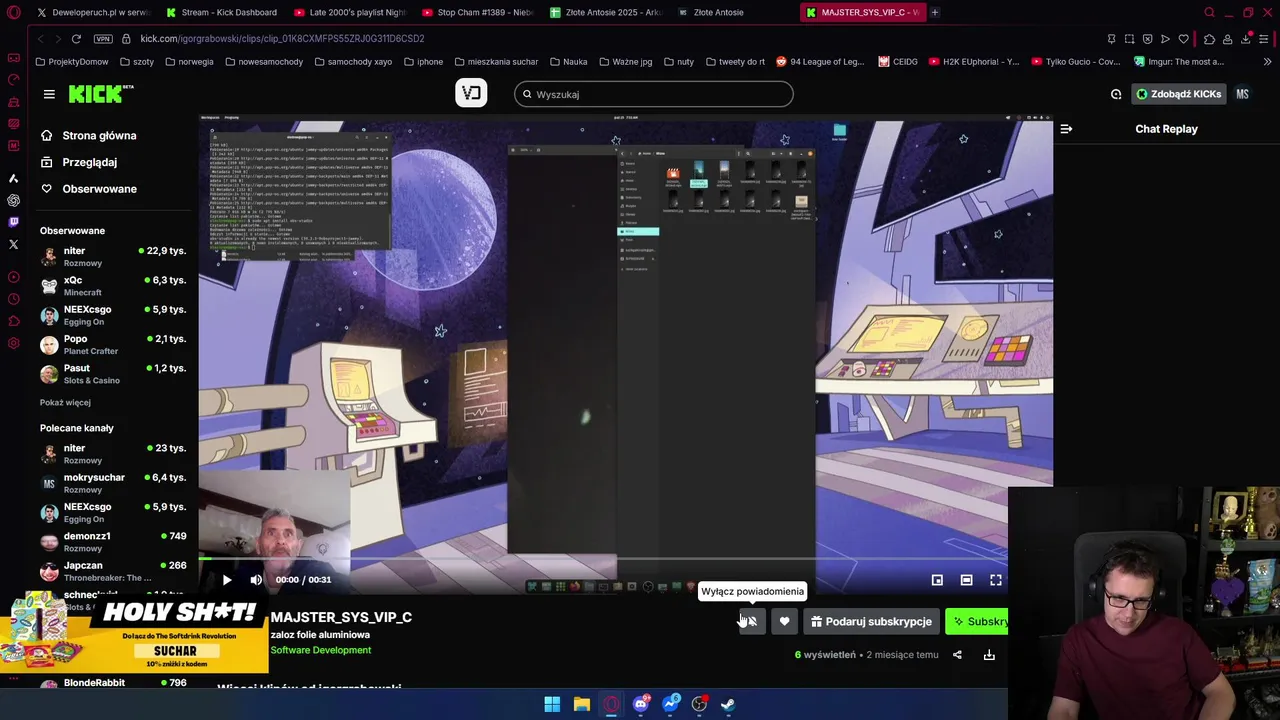Open Discord from the taskbar
Viewport: 1280px width, 720px height.
click(x=641, y=704)
